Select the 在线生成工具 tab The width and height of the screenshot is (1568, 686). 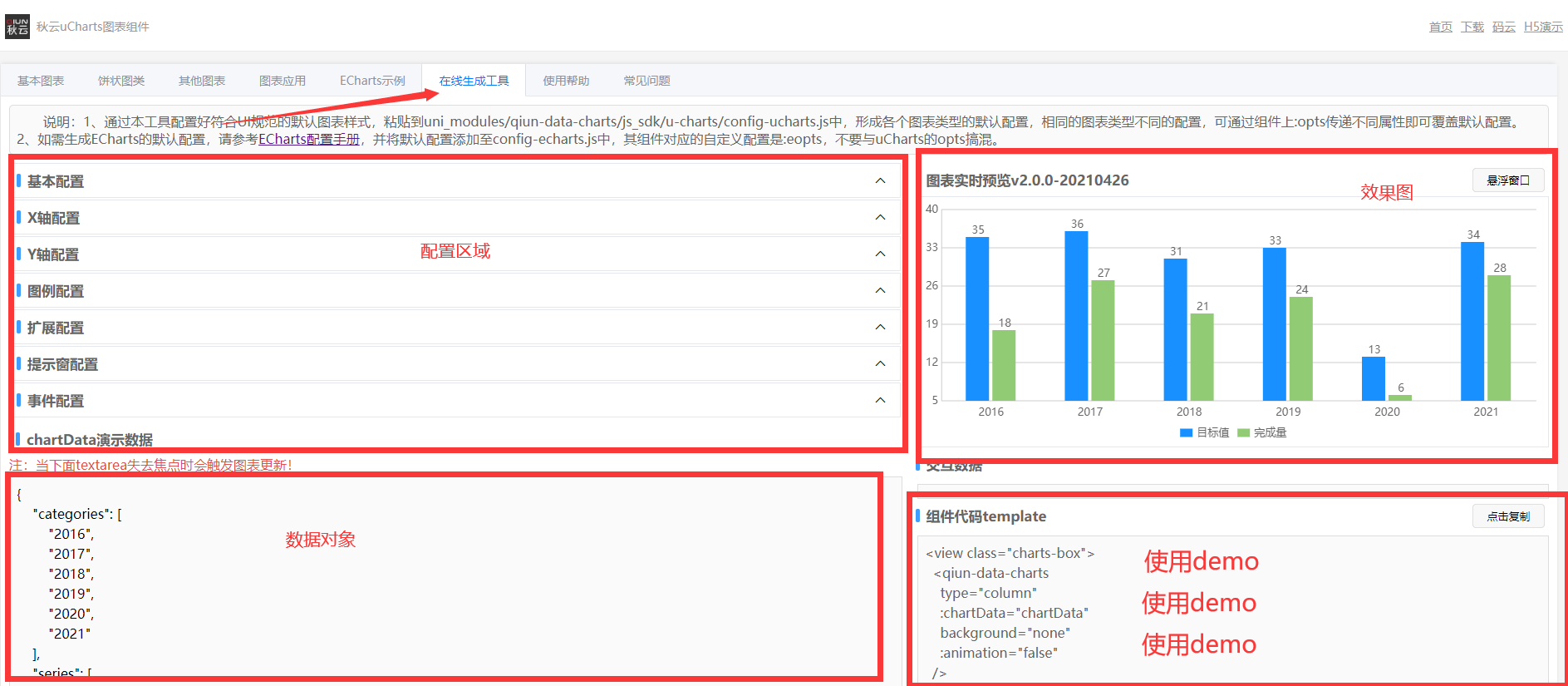[474, 81]
